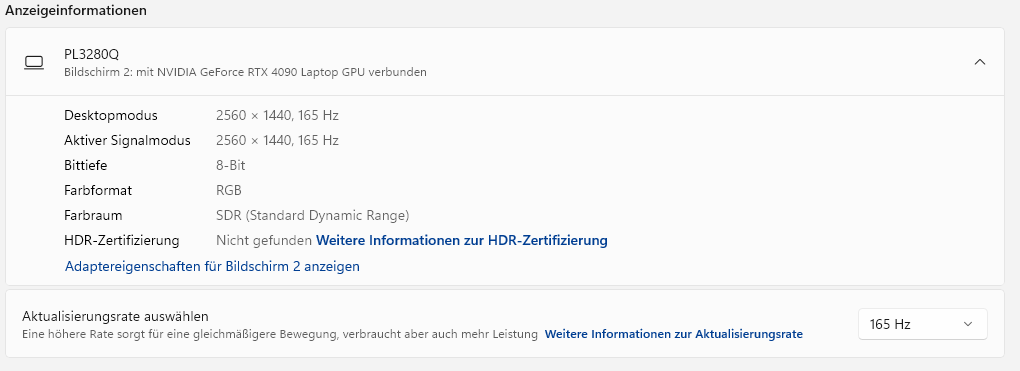Image resolution: width=1020 pixels, height=371 pixels.
Task: Click the Desktopmodus 2560 × 1440 value
Action: pos(277,116)
